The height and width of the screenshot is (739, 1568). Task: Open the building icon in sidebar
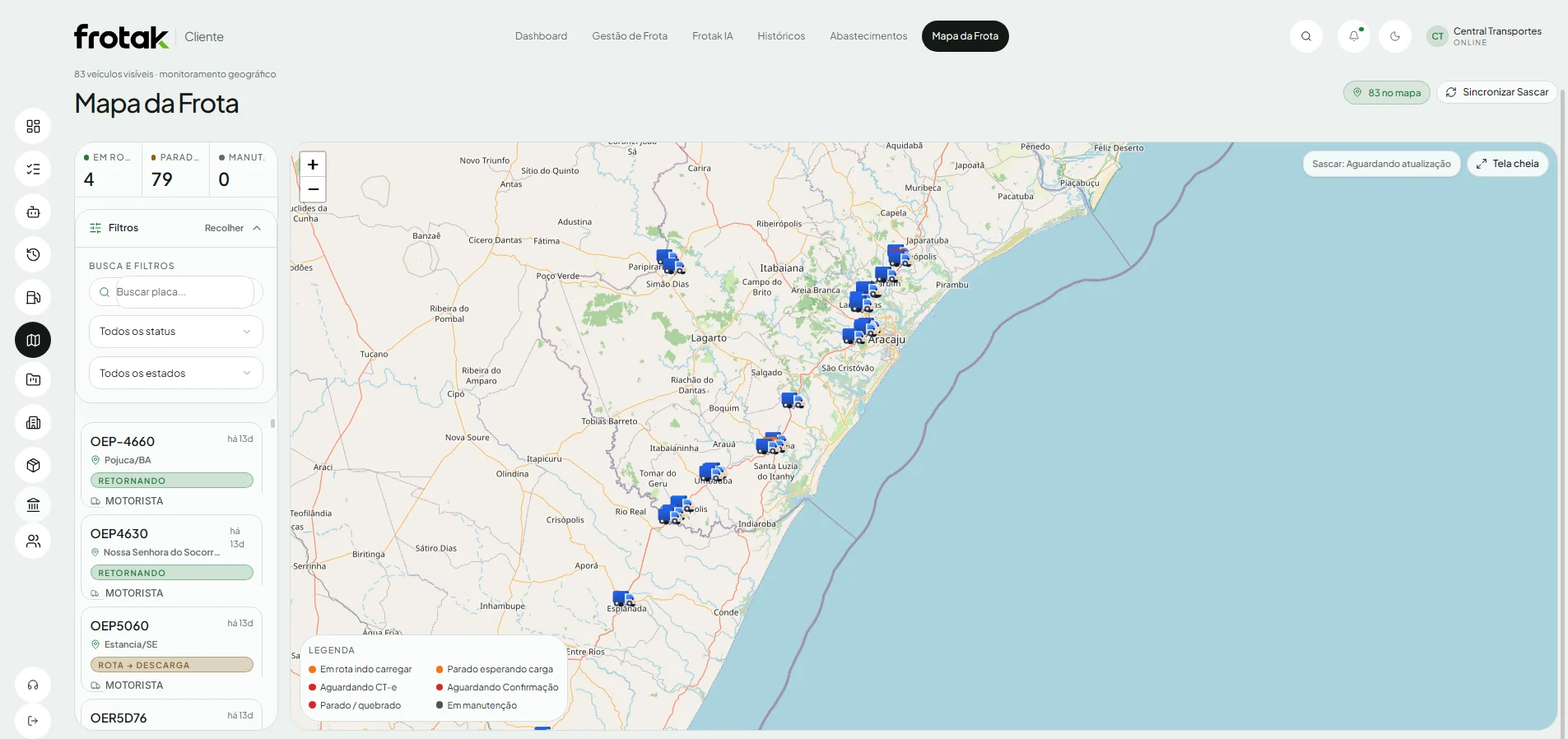tap(33, 423)
